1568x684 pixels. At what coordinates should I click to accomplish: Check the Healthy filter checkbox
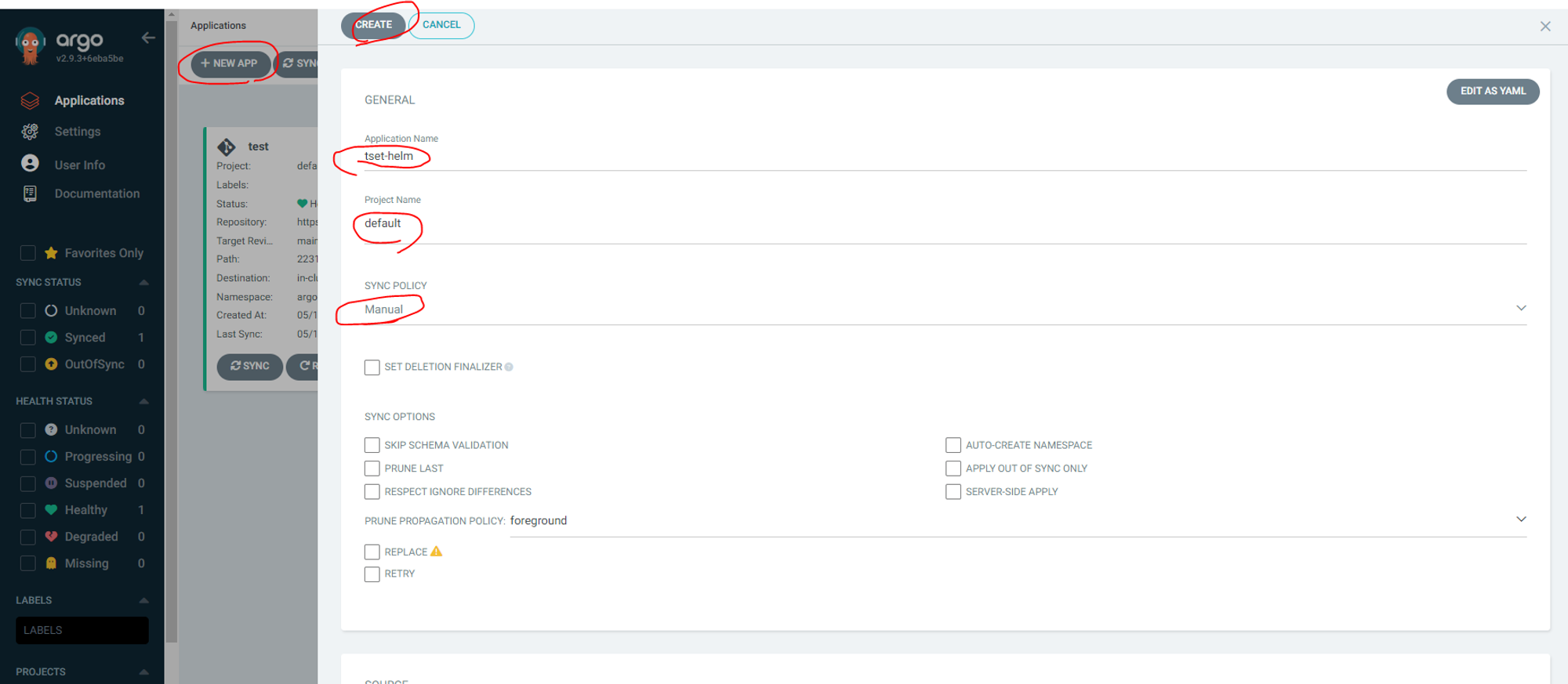[27, 509]
